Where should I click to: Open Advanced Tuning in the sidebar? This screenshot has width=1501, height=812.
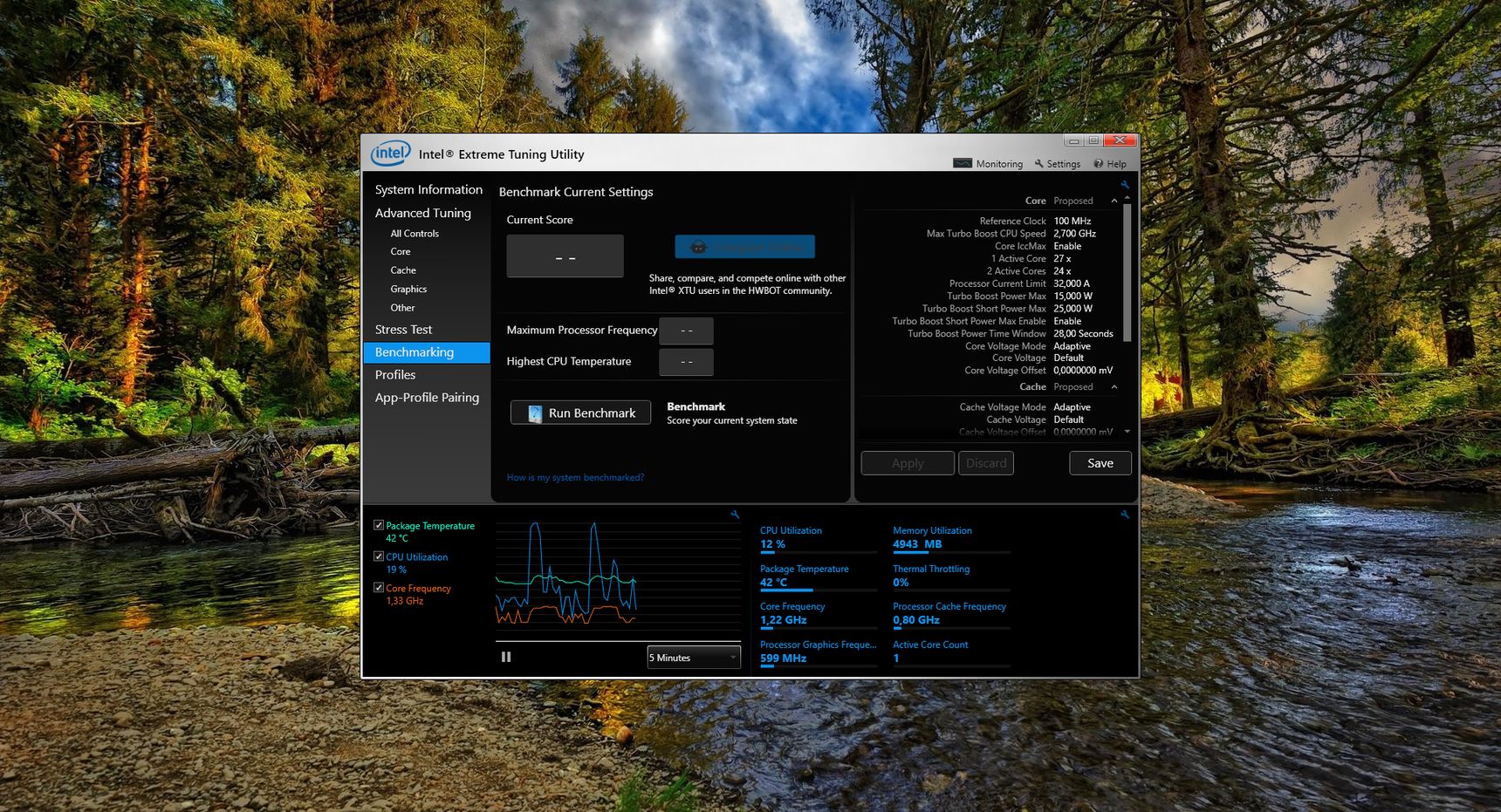[423, 213]
